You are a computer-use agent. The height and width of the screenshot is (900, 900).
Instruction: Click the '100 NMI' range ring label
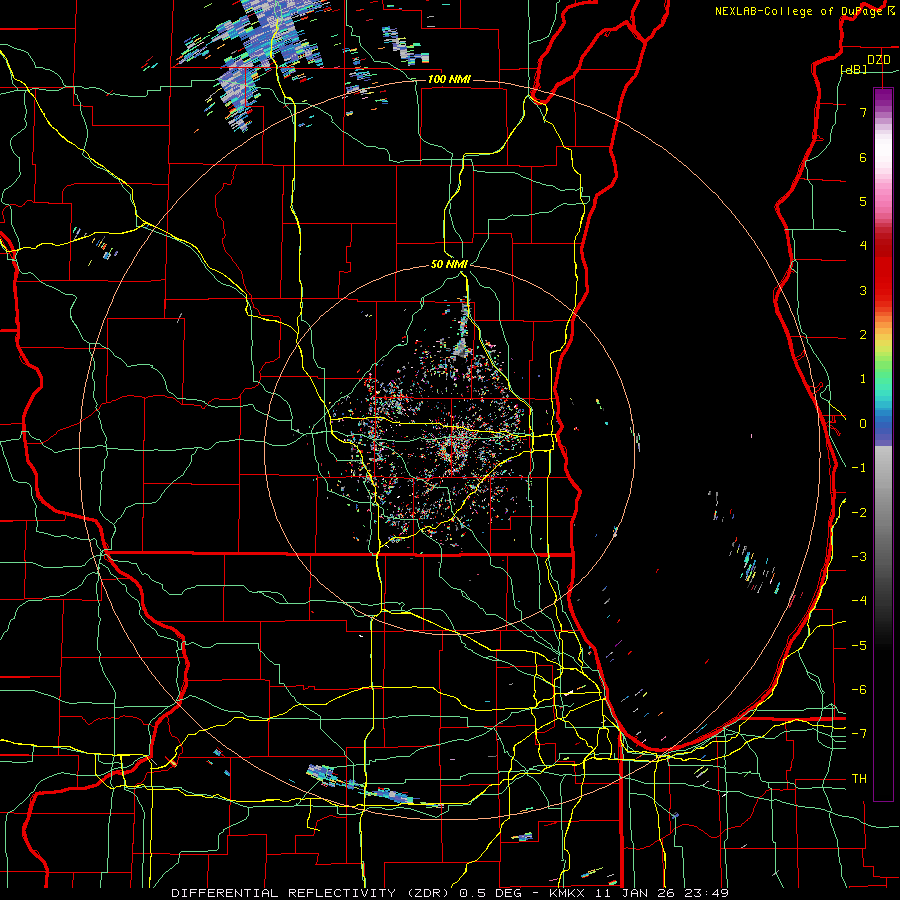449,79
